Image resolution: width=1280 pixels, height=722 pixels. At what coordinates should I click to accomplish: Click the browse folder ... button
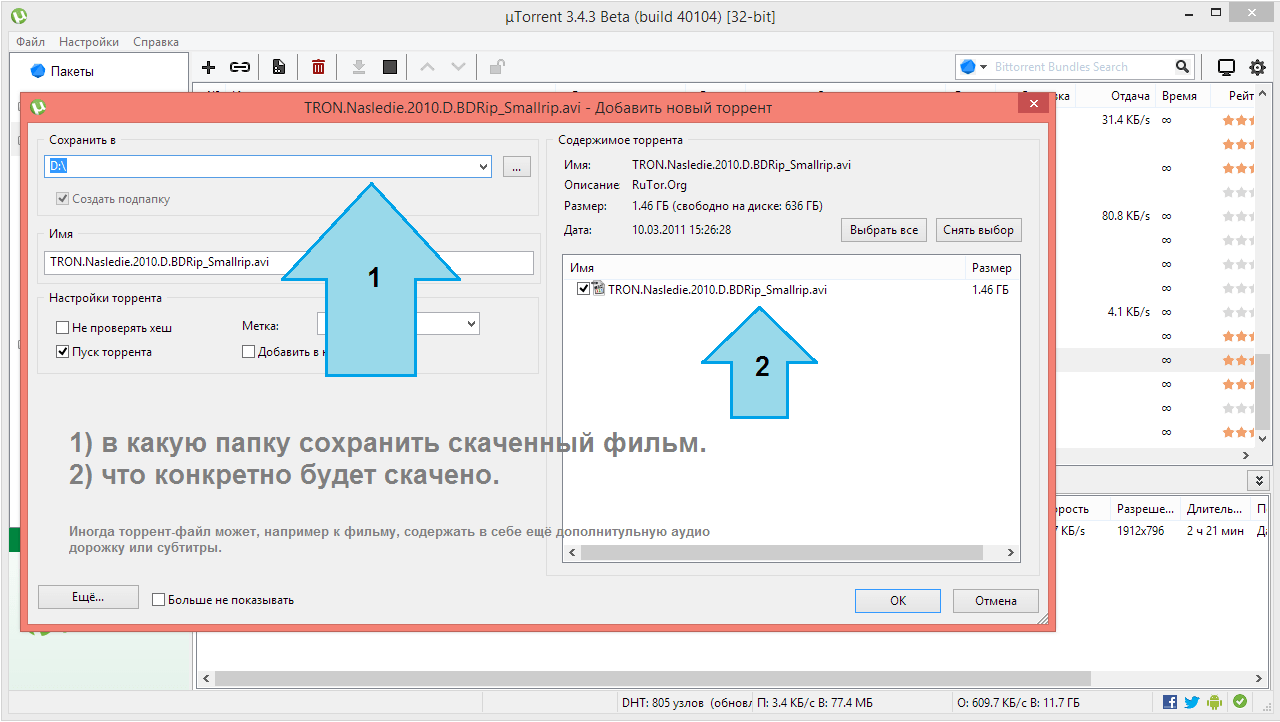pyautogui.click(x=516, y=167)
